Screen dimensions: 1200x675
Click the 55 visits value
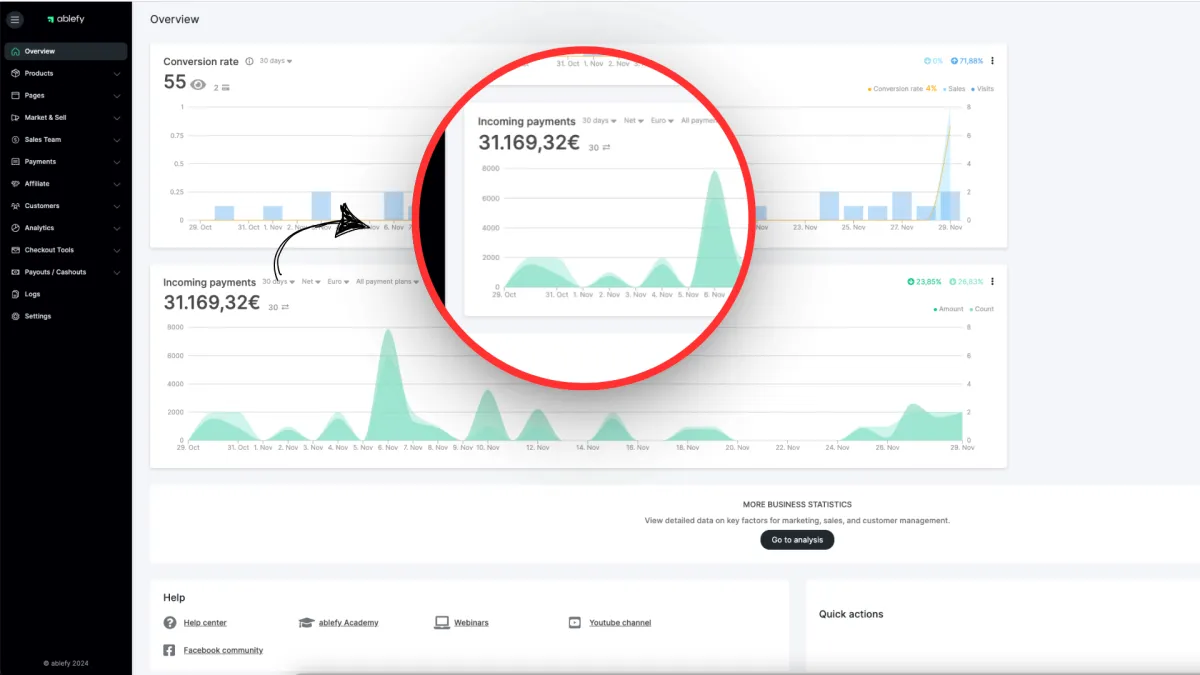pyautogui.click(x=175, y=83)
